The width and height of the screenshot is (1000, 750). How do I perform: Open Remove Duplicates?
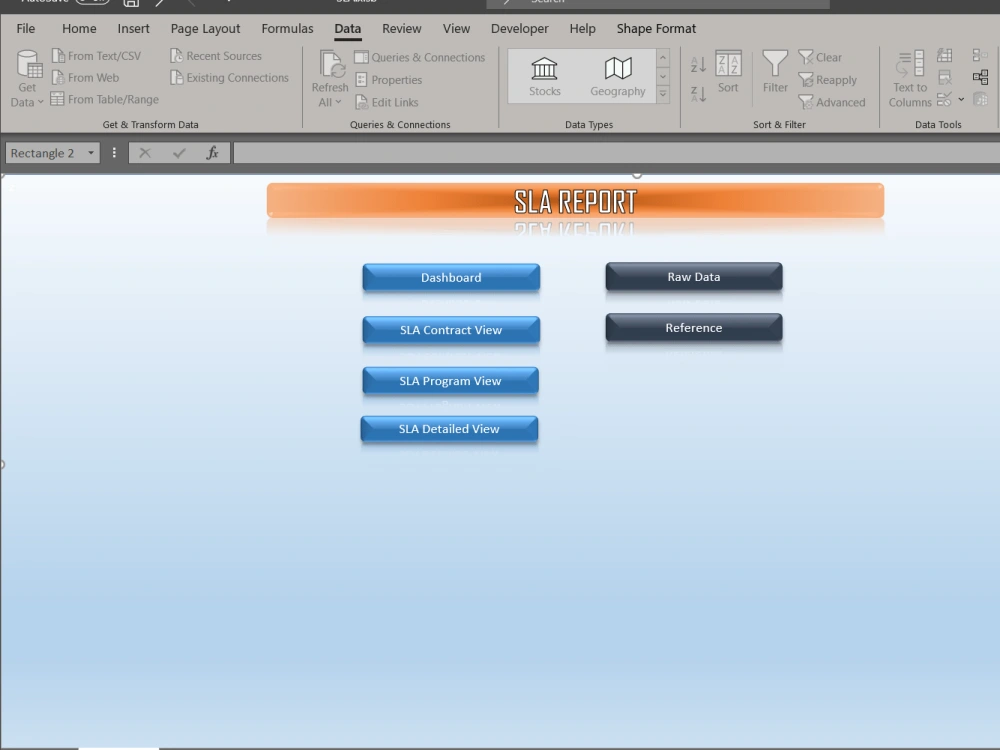click(944, 79)
